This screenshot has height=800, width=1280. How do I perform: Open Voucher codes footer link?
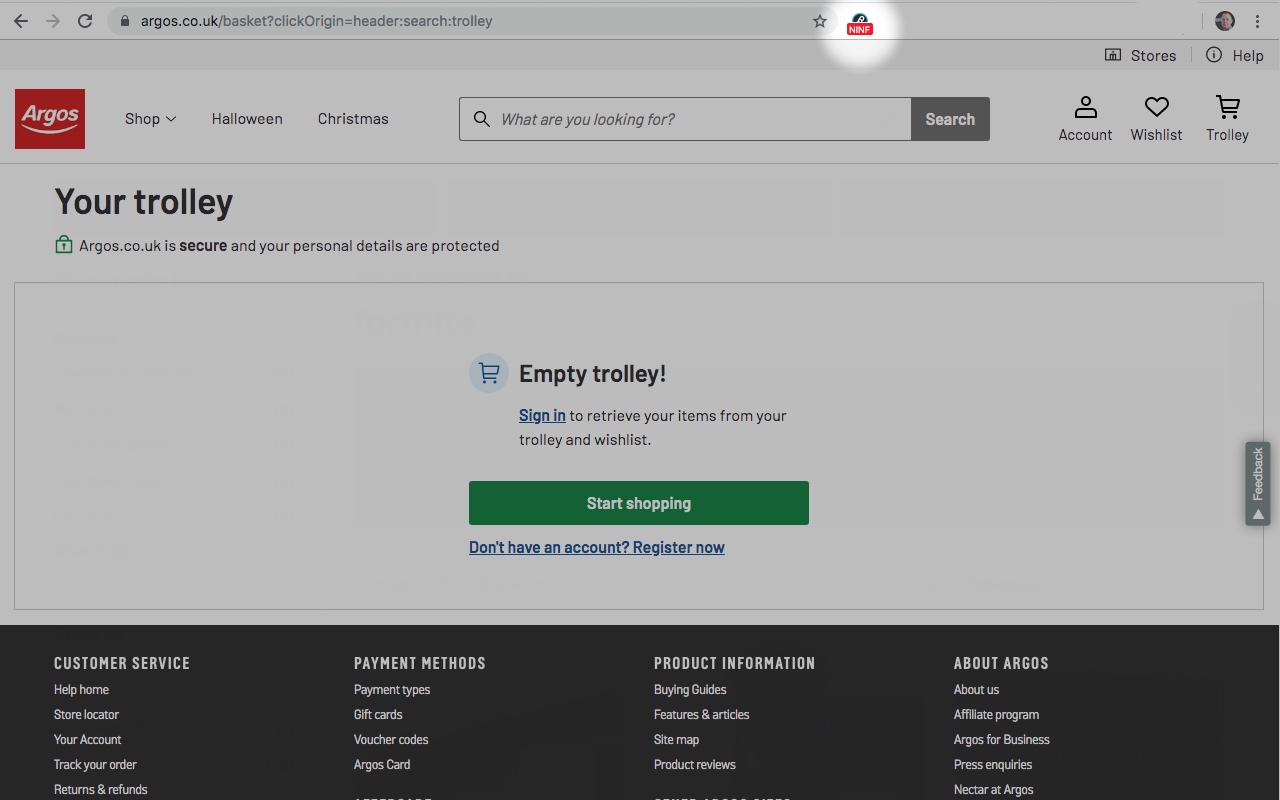391,739
